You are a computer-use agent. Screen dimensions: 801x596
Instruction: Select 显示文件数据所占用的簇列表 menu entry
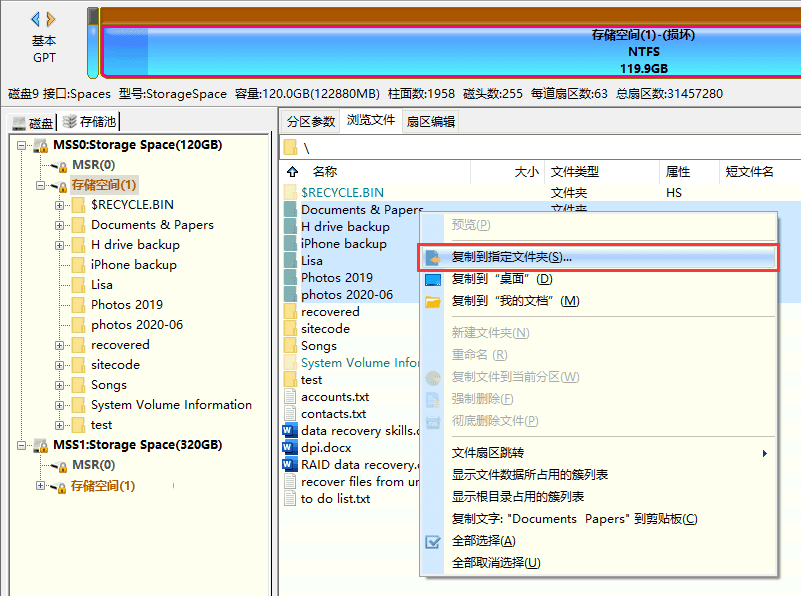598,474
